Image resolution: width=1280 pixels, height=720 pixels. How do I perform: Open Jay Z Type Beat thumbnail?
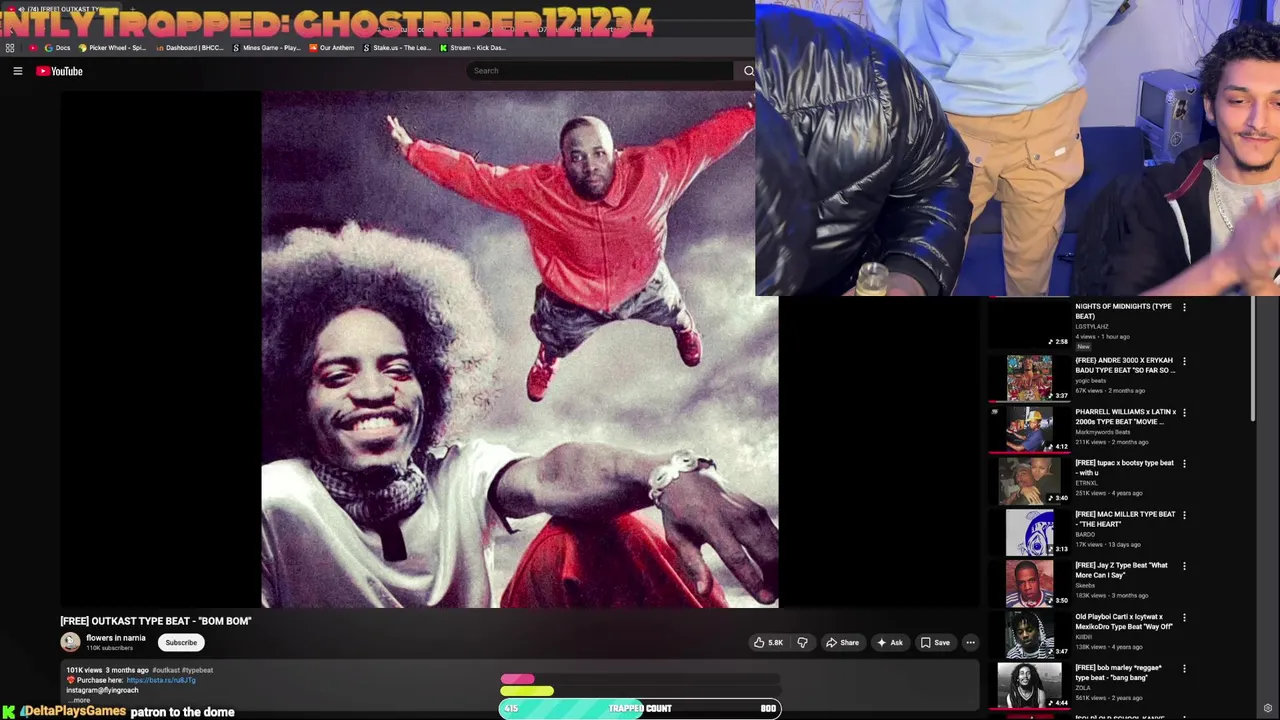coord(1029,582)
